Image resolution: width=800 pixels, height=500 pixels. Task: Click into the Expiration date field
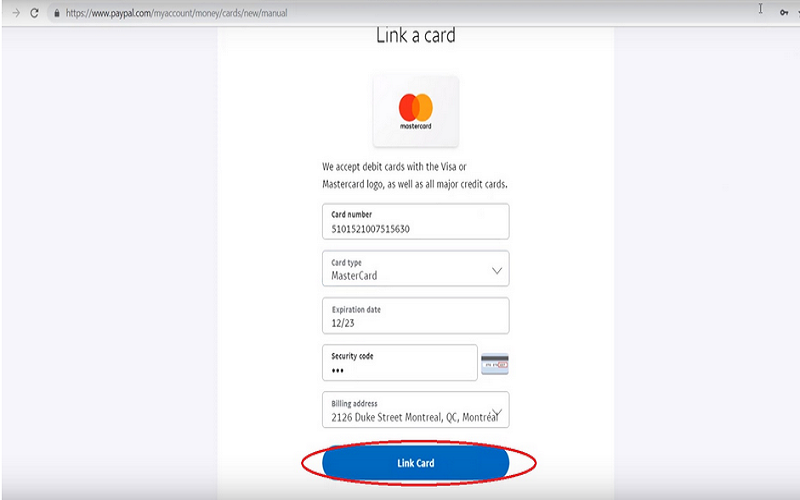coord(416,316)
